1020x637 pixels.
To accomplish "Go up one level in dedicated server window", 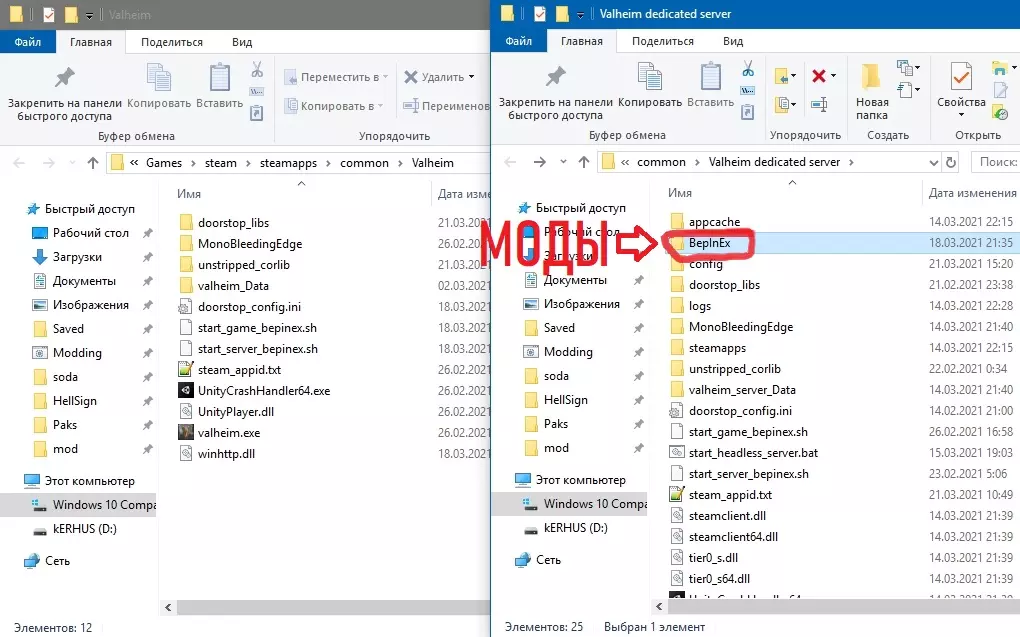I will coord(584,162).
